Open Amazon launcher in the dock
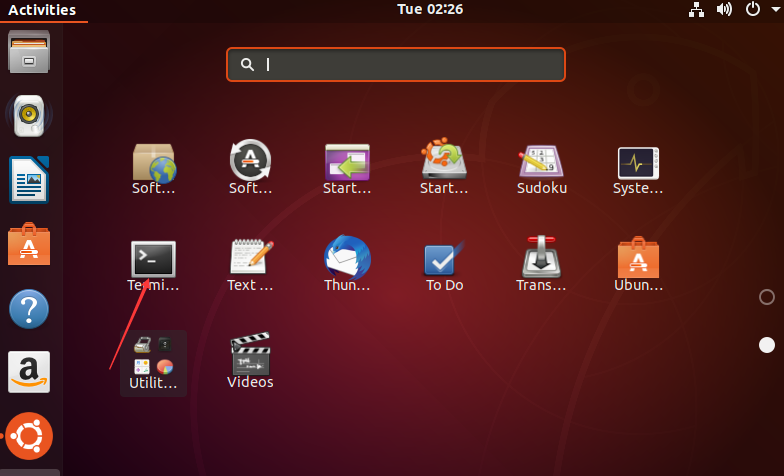This screenshot has width=784, height=476. [29, 372]
